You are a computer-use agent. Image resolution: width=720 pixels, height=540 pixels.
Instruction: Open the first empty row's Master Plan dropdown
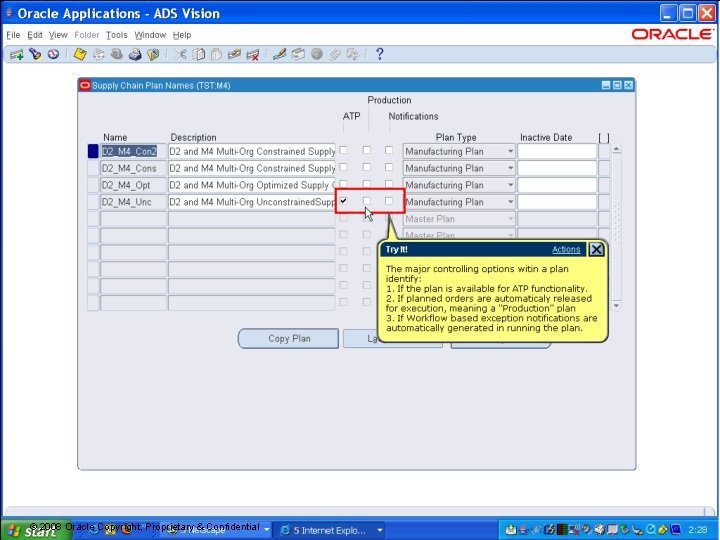(510, 219)
